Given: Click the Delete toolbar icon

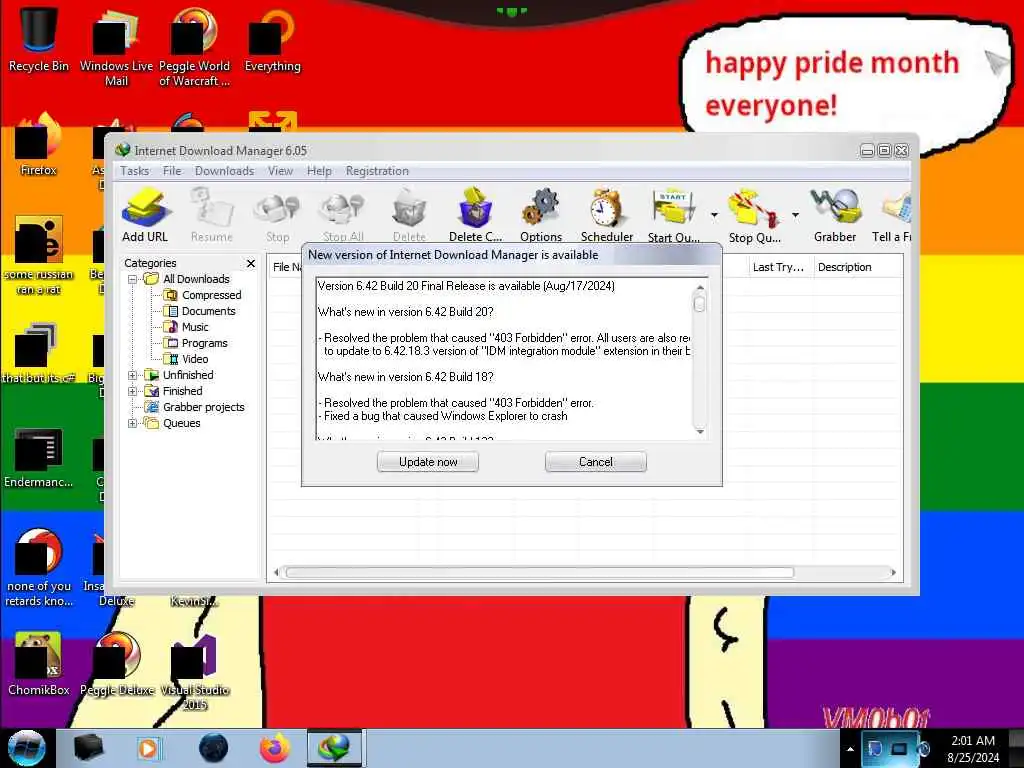Looking at the screenshot, I should coord(409,214).
